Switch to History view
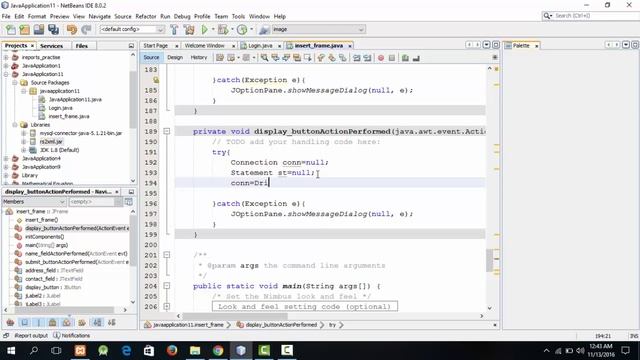 coord(199,58)
